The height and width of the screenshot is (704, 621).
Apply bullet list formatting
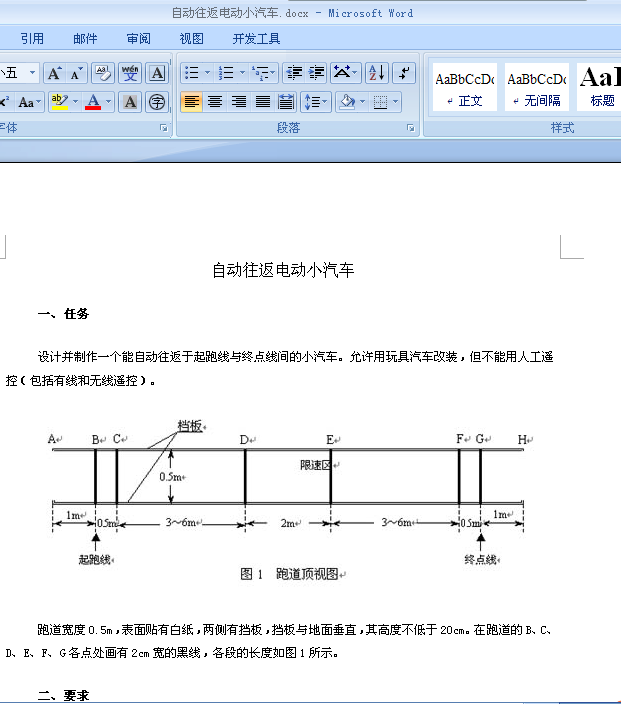(192, 73)
